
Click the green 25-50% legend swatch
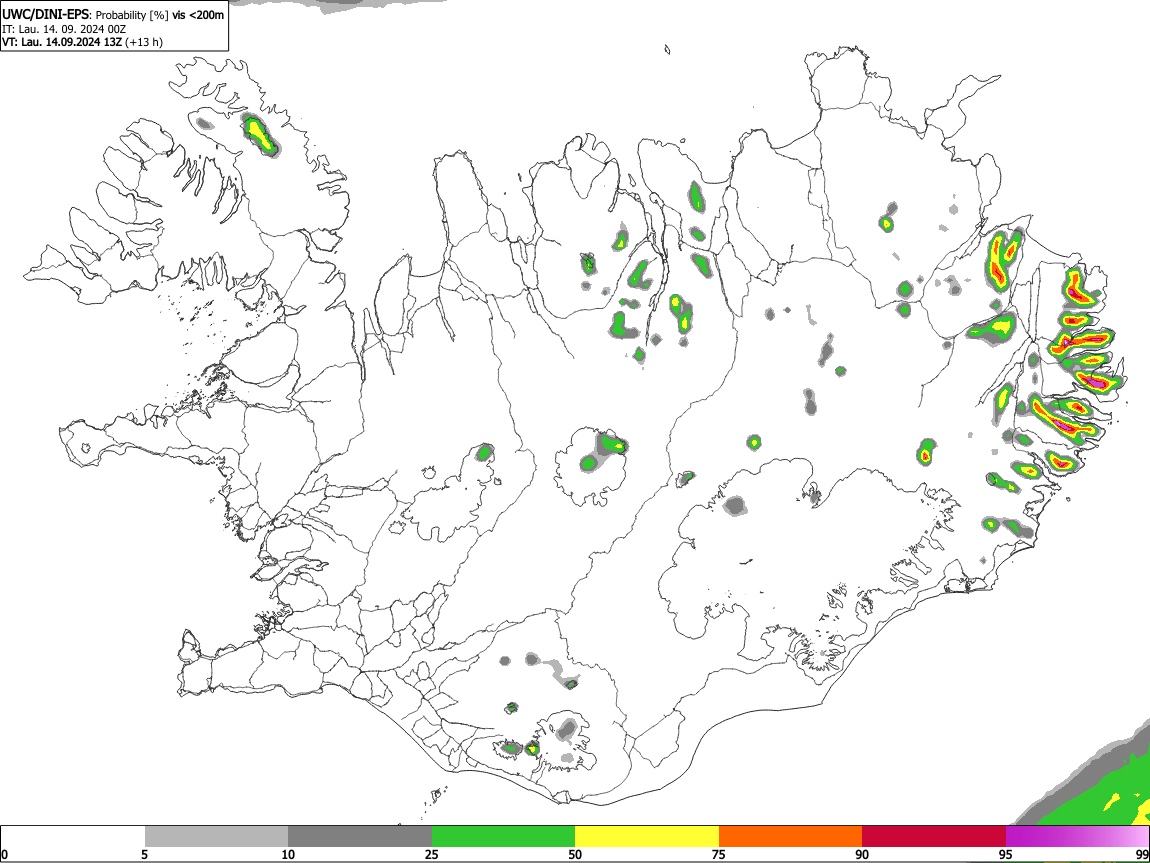pyautogui.click(x=503, y=836)
